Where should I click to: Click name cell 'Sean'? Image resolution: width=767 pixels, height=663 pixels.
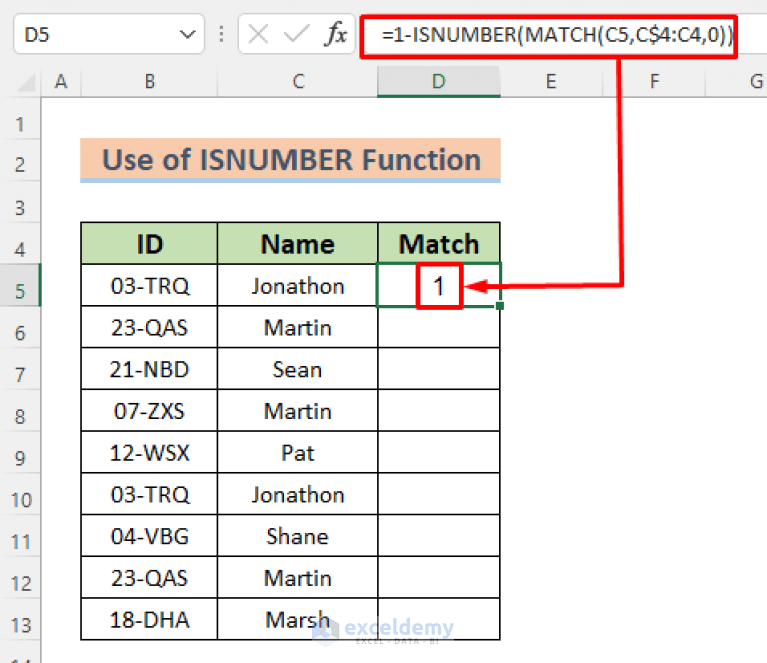tap(298, 369)
